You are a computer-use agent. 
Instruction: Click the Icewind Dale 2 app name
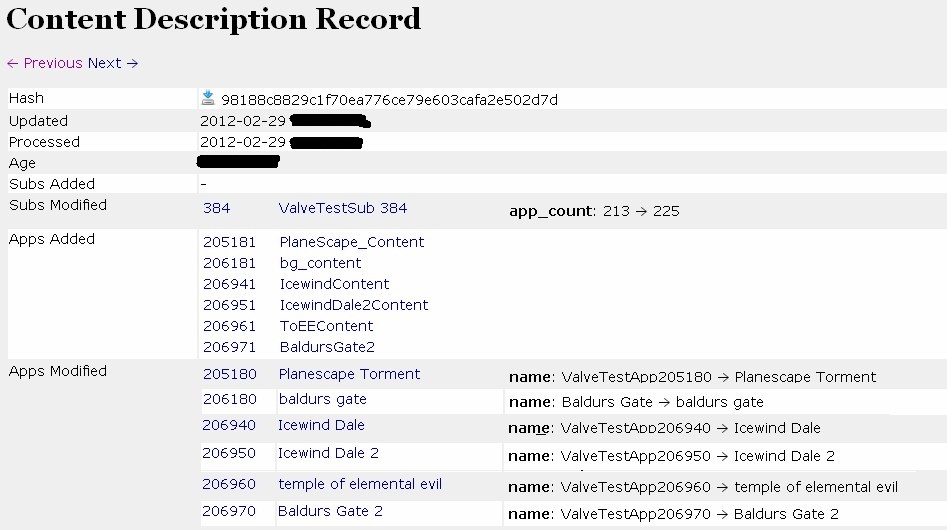coord(328,453)
